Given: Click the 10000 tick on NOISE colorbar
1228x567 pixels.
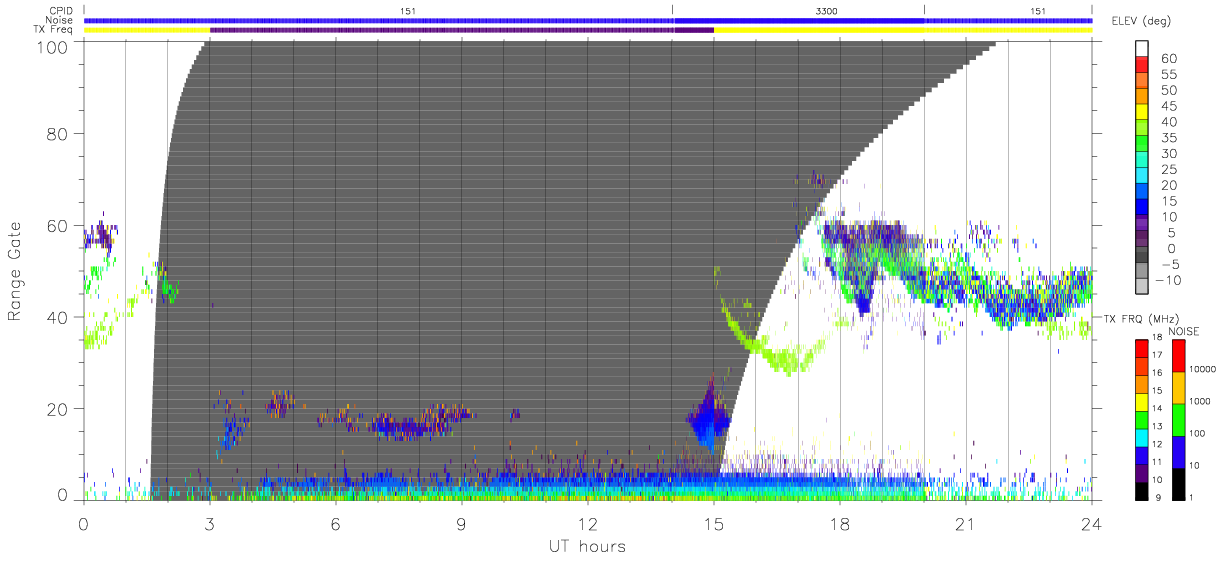Looking at the screenshot, I should pyautogui.click(x=1202, y=371).
